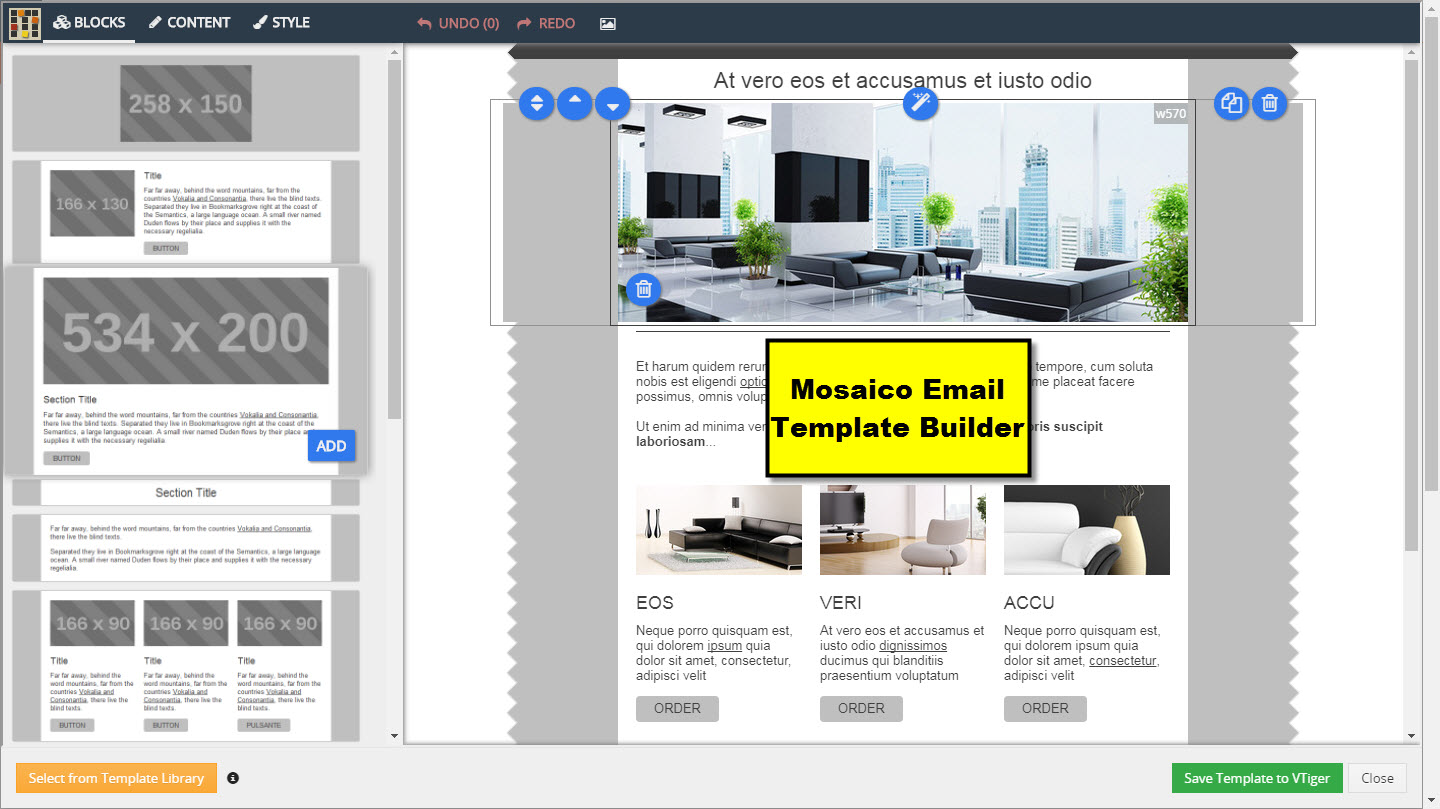The width and height of the screenshot is (1440, 809).
Task: Click the Close button
Action: pos(1377,778)
